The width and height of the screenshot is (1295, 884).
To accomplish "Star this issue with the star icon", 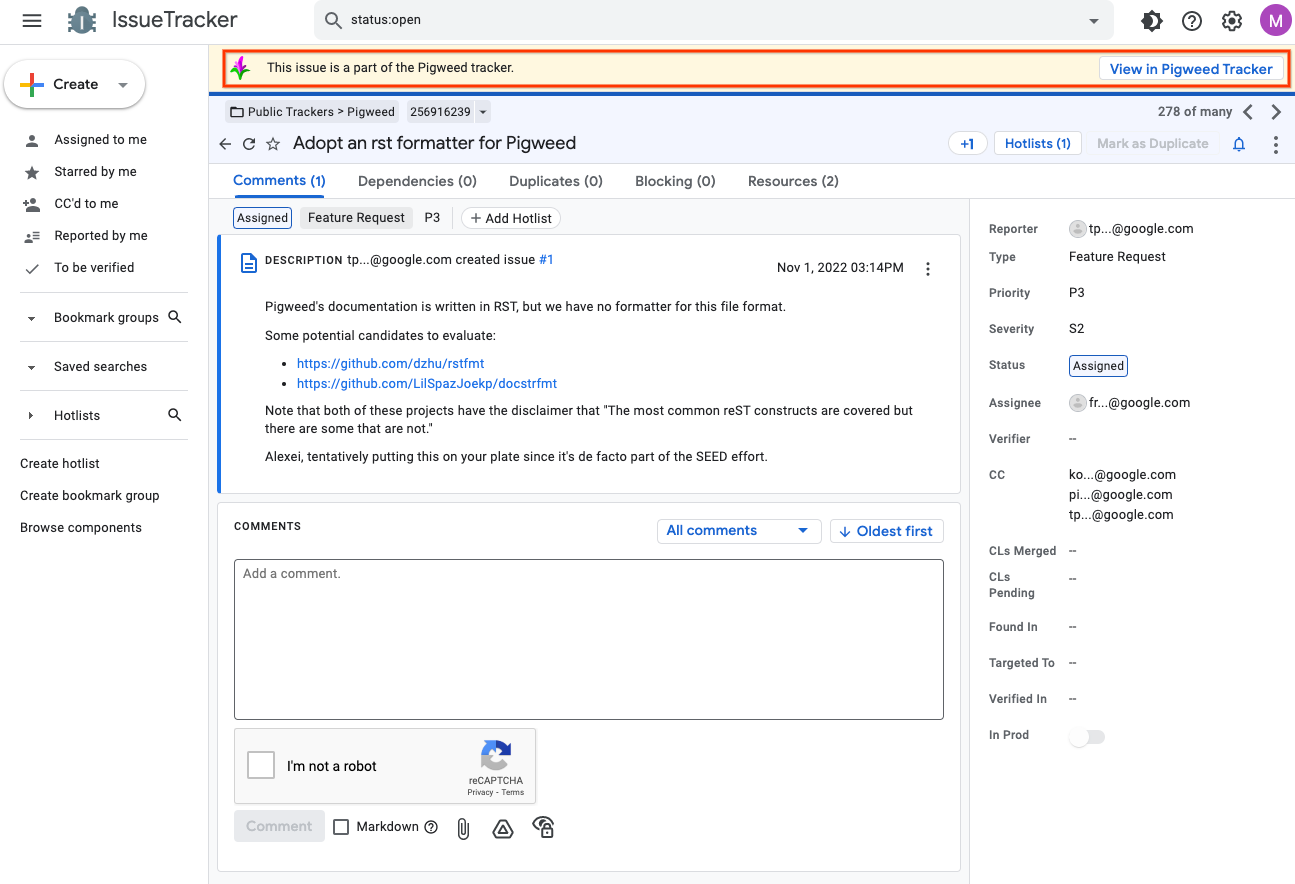I will click(x=273, y=144).
